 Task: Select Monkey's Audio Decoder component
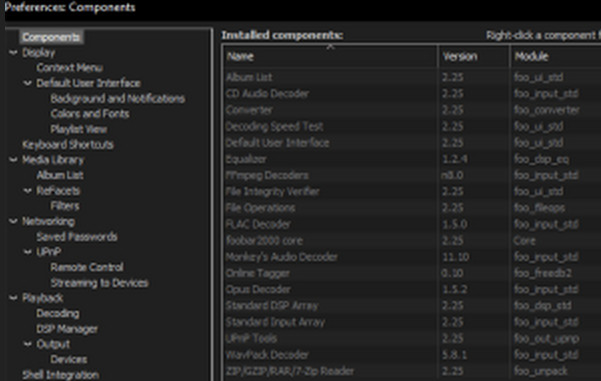point(412,257)
